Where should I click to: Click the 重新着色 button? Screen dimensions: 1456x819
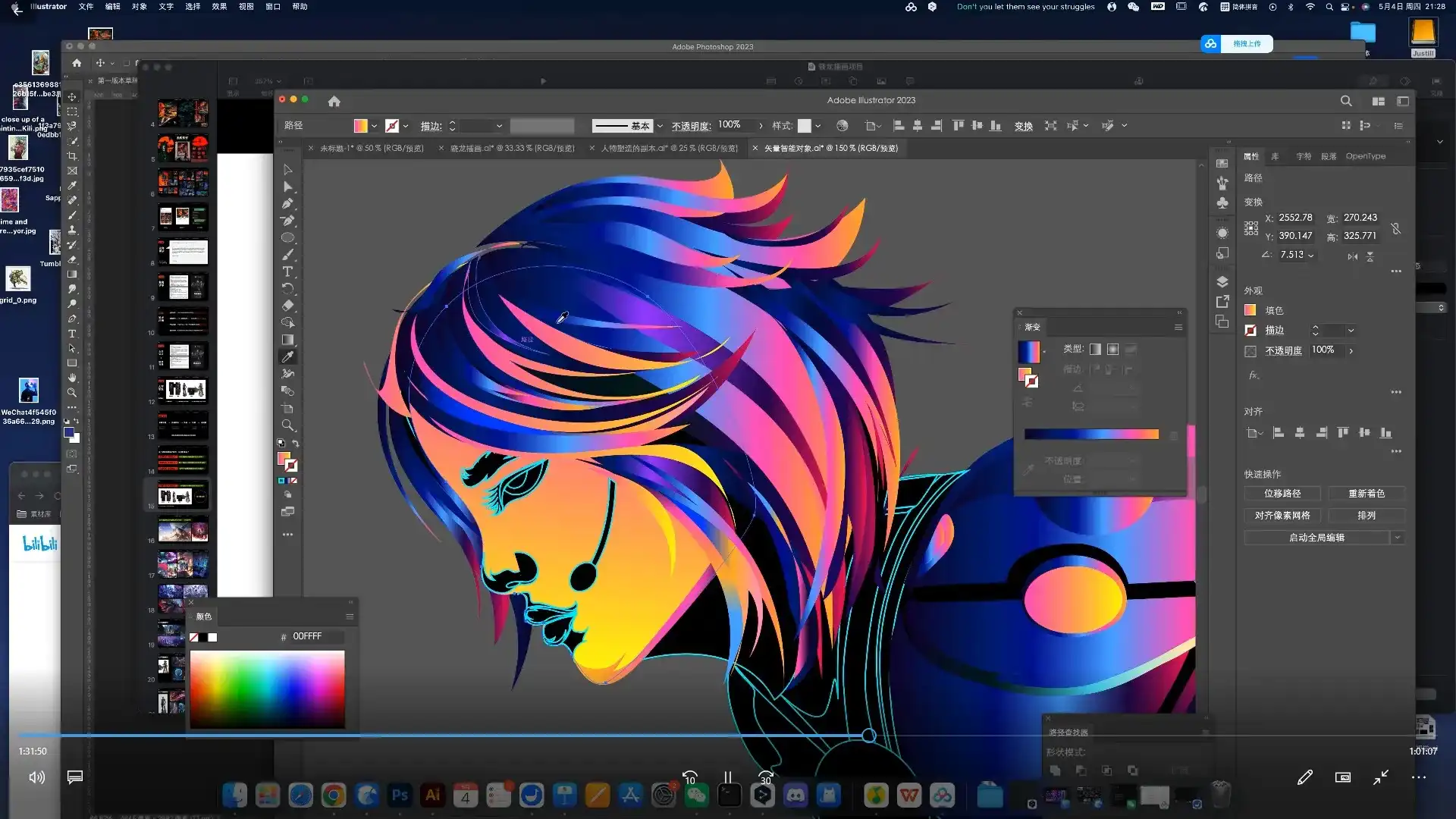click(1366, 494)
